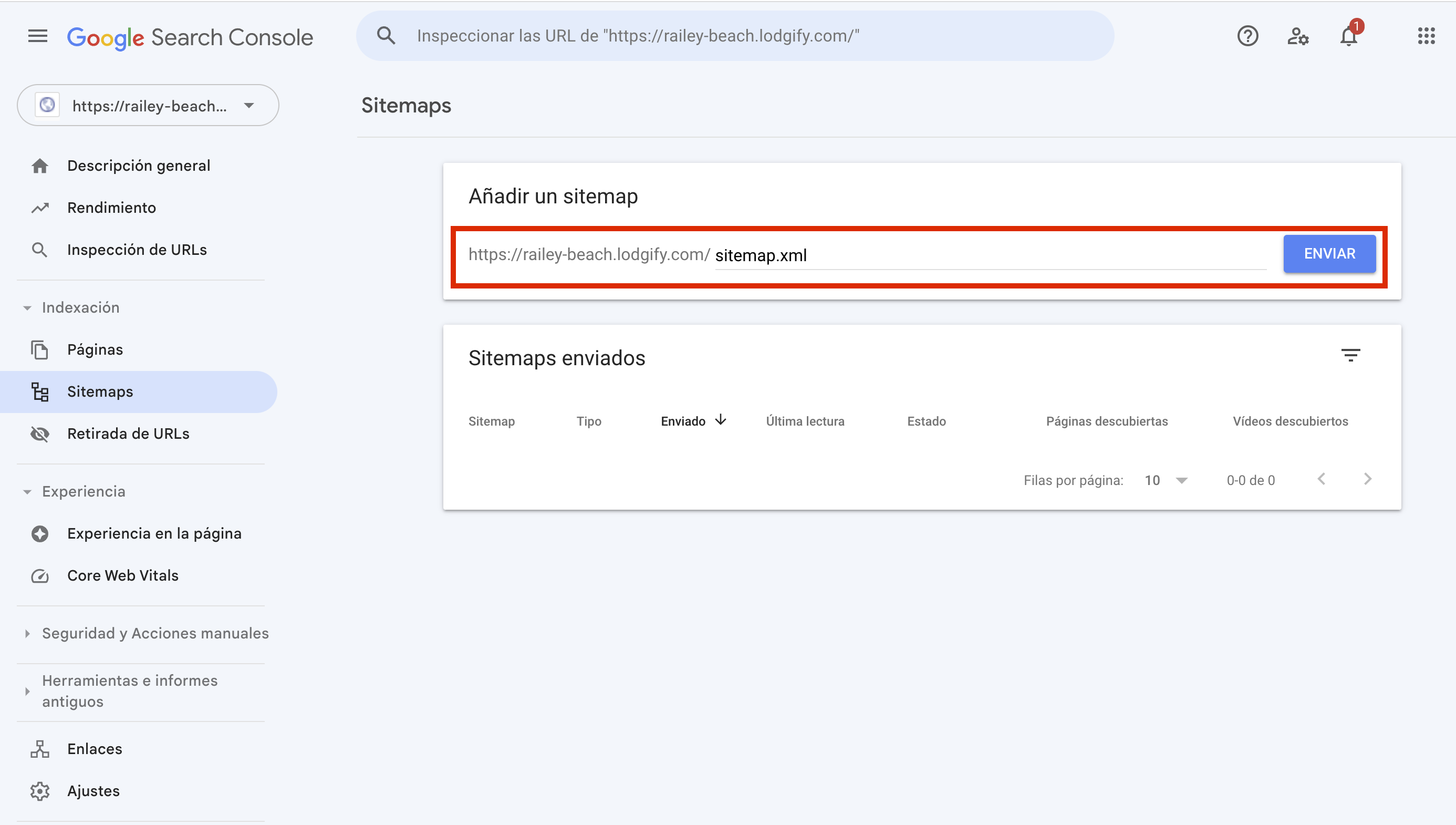Go to previous page of sitemaps table
This screenshot has width=1456, height=825.
tap(1321, 479)
